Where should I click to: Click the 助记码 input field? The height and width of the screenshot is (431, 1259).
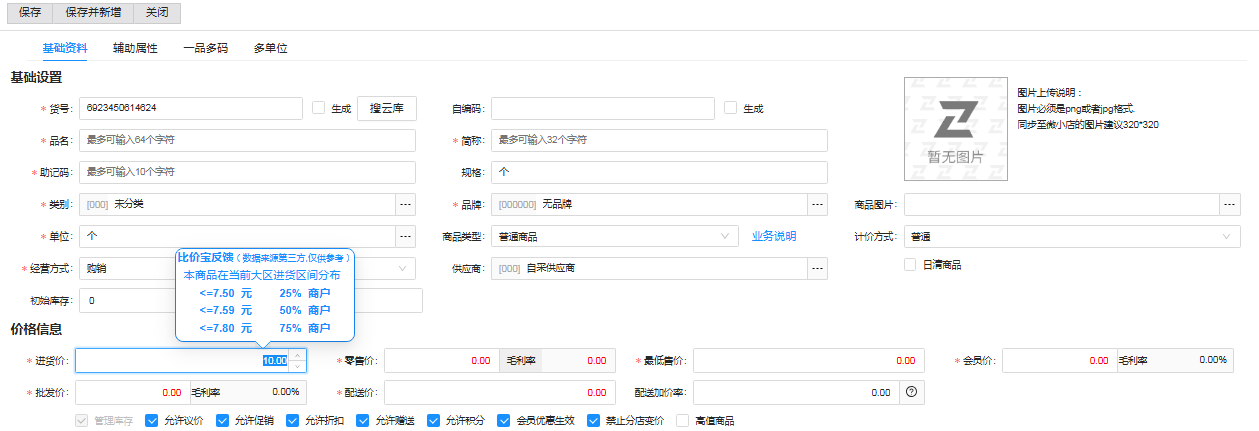point(247,172)
